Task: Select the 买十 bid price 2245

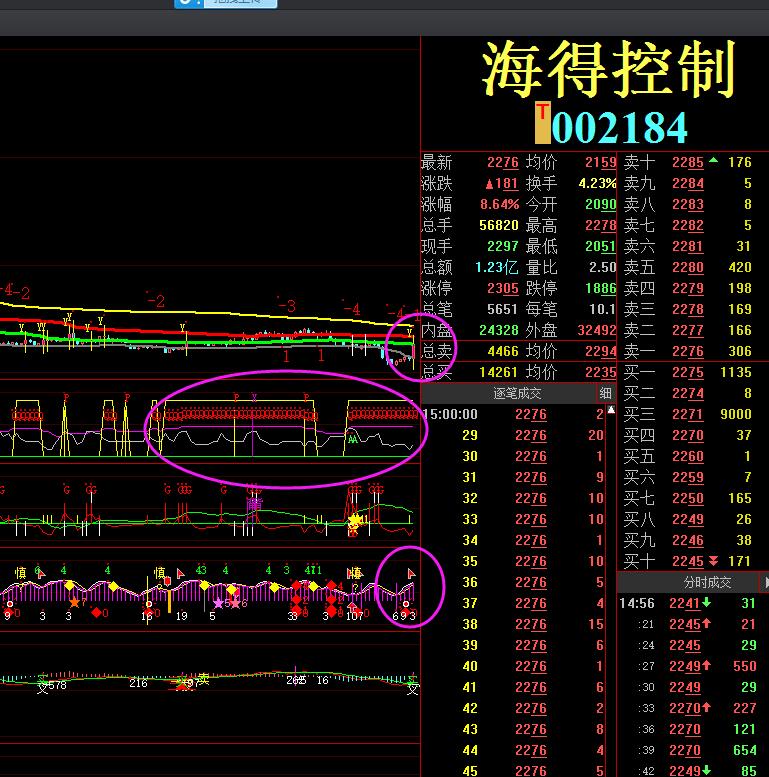Action: [688, 561]
